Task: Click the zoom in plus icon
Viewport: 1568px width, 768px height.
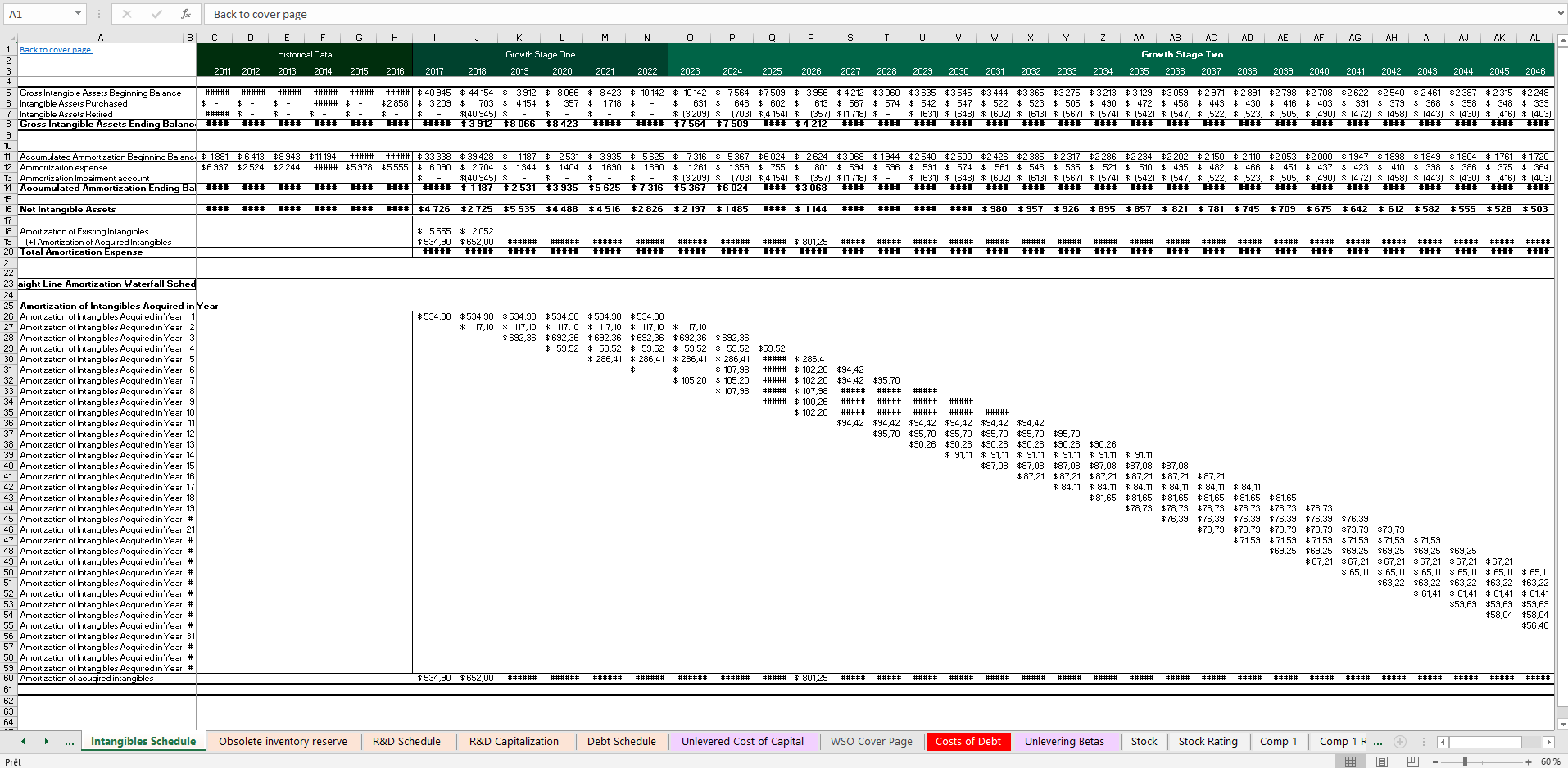Action: pyautogui.click(x=1529, y=761)
